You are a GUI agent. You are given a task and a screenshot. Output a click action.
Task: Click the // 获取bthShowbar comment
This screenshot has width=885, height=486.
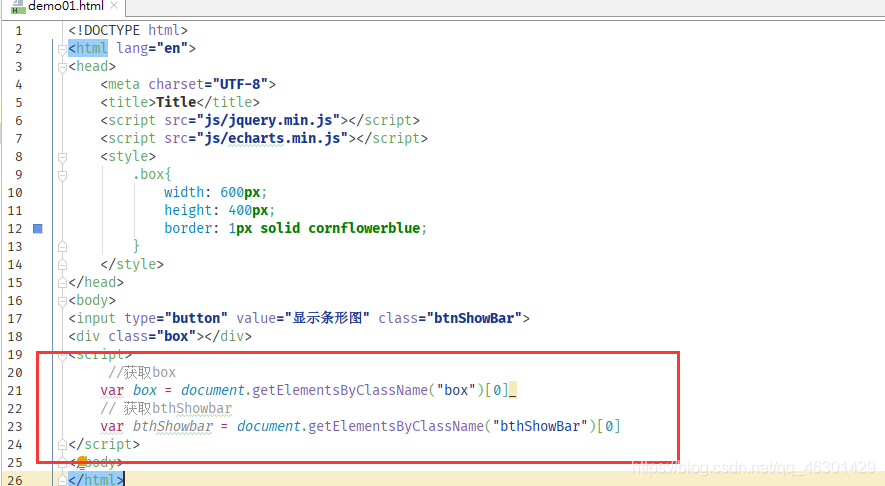167,408
